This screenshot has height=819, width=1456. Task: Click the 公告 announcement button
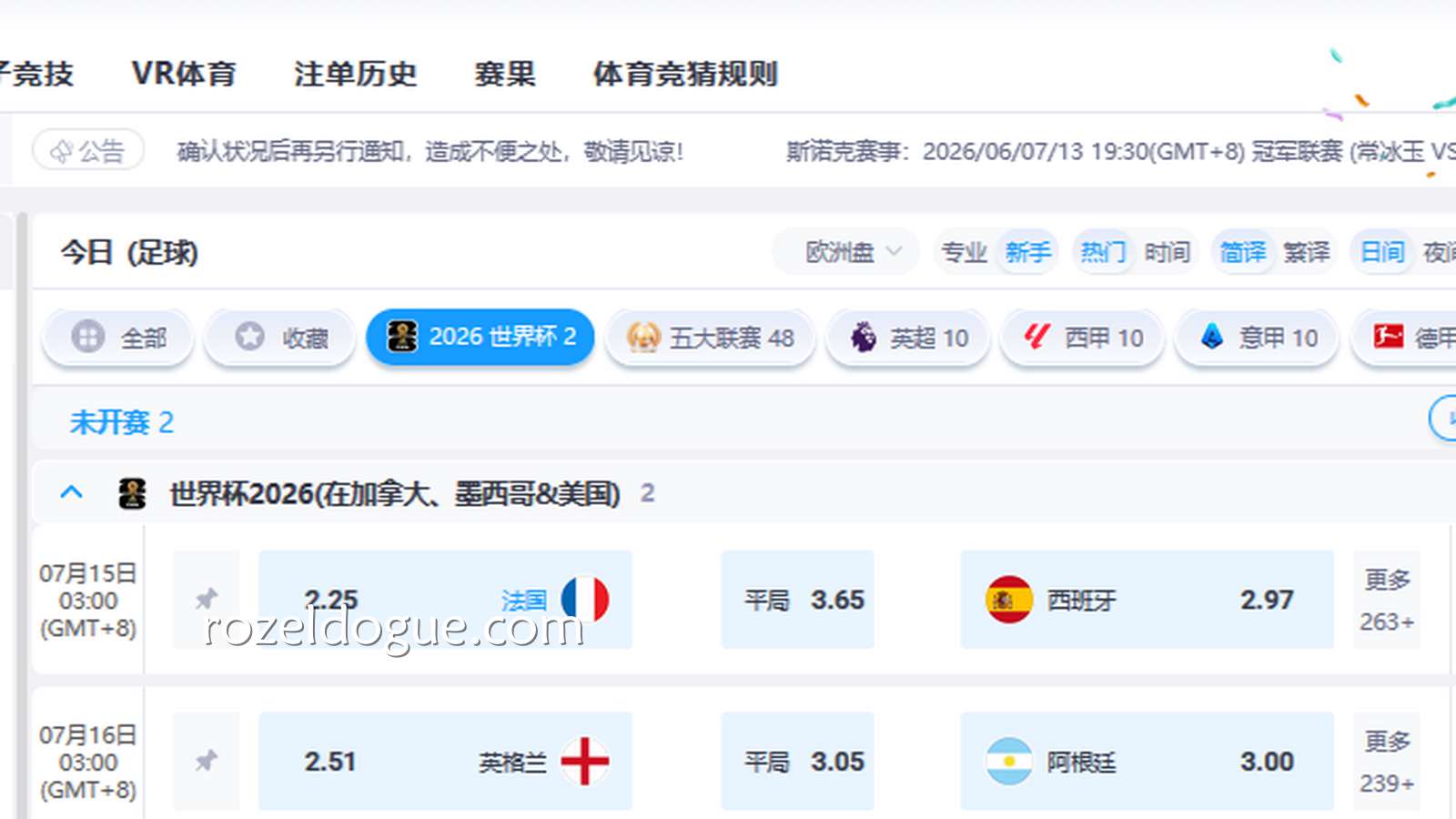[88, 150]
